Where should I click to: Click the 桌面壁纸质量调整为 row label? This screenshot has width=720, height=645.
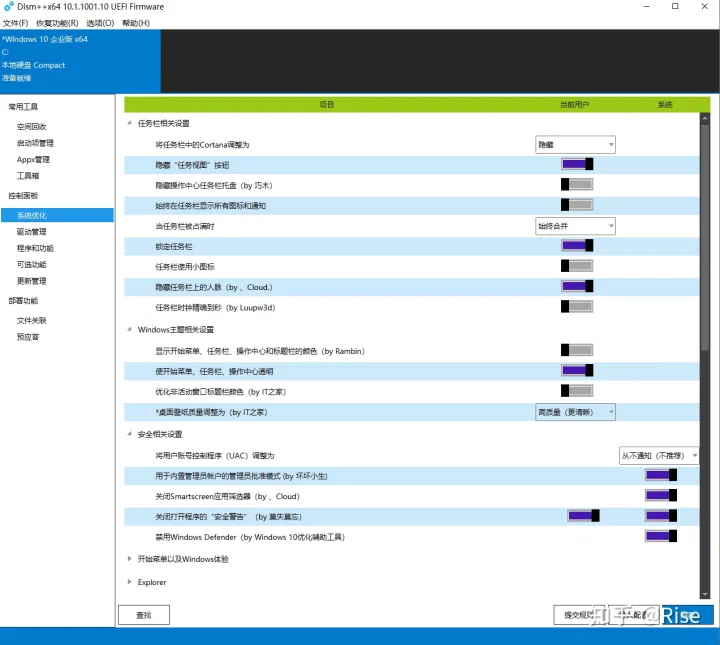tap(211, 412)
